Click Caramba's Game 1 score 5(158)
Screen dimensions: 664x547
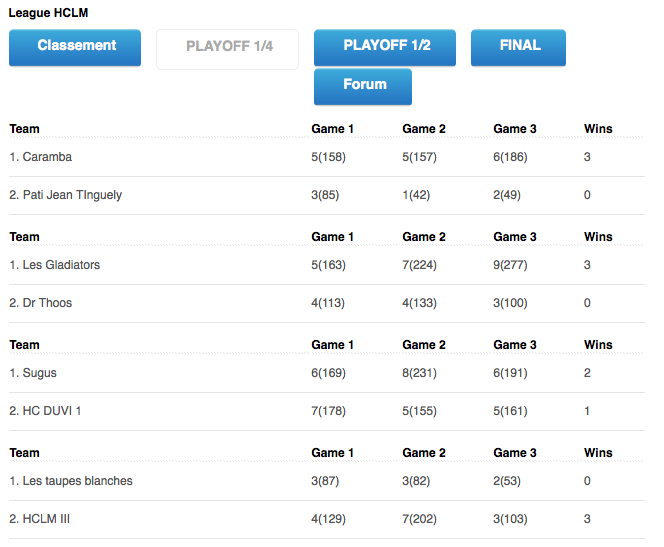(329, 157)
